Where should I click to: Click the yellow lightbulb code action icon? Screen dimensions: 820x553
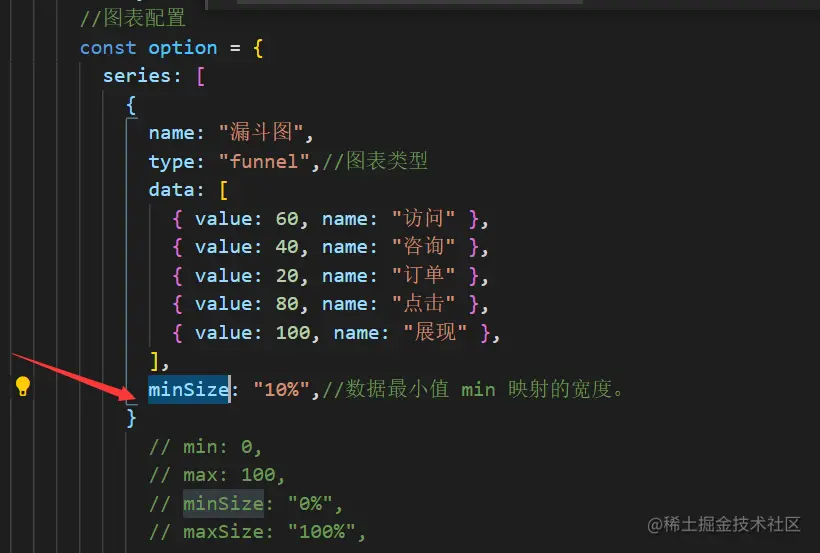coord(22,386)
